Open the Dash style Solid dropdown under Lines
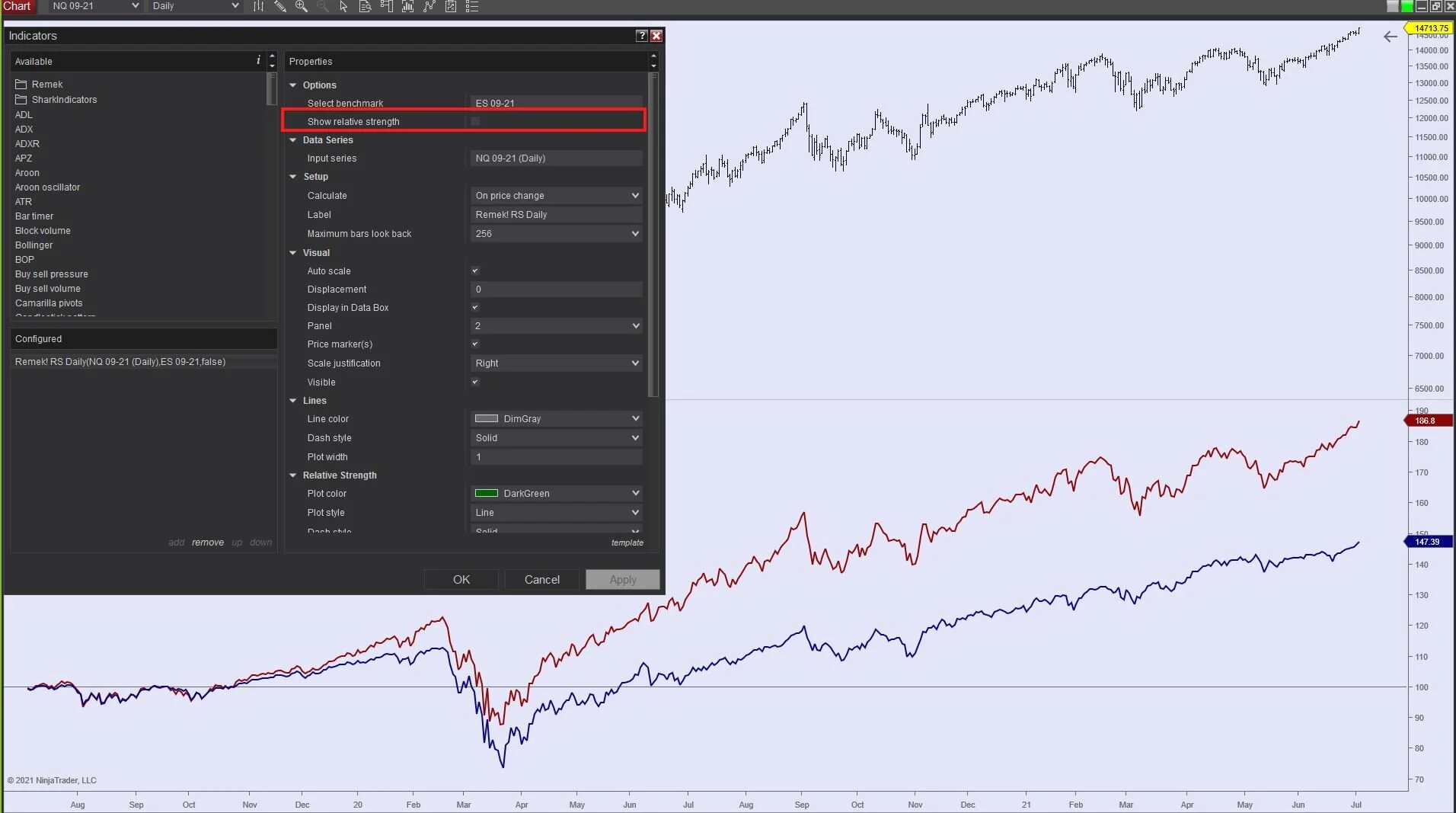Image resolution: width=1456 pixels, height=813 pixels. [557, 438]
